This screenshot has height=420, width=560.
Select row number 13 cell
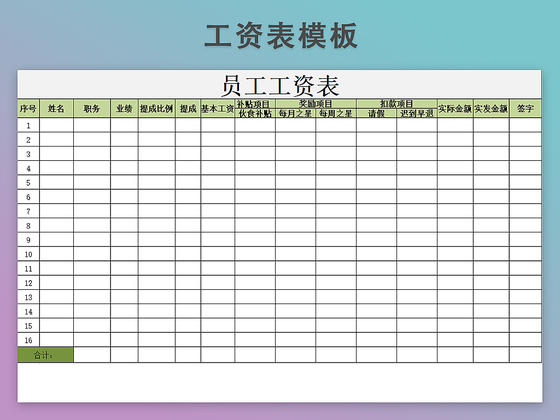coord(29,296)
